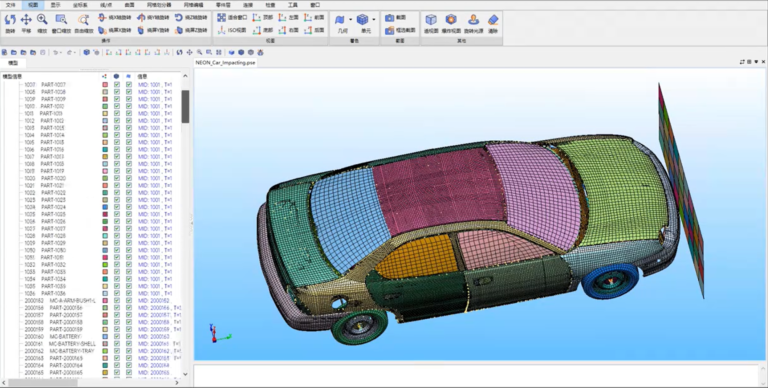Click 绕X轴旋转 rotate about X axis

pyautogui.click(x=115, y=18)
